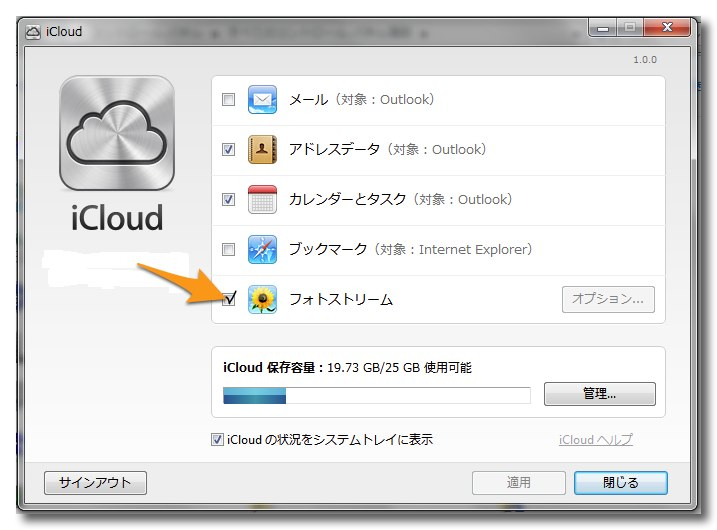Click the サインアウト button
The width and height of the screenshot is (717, 530).
[x=95, y=483]
